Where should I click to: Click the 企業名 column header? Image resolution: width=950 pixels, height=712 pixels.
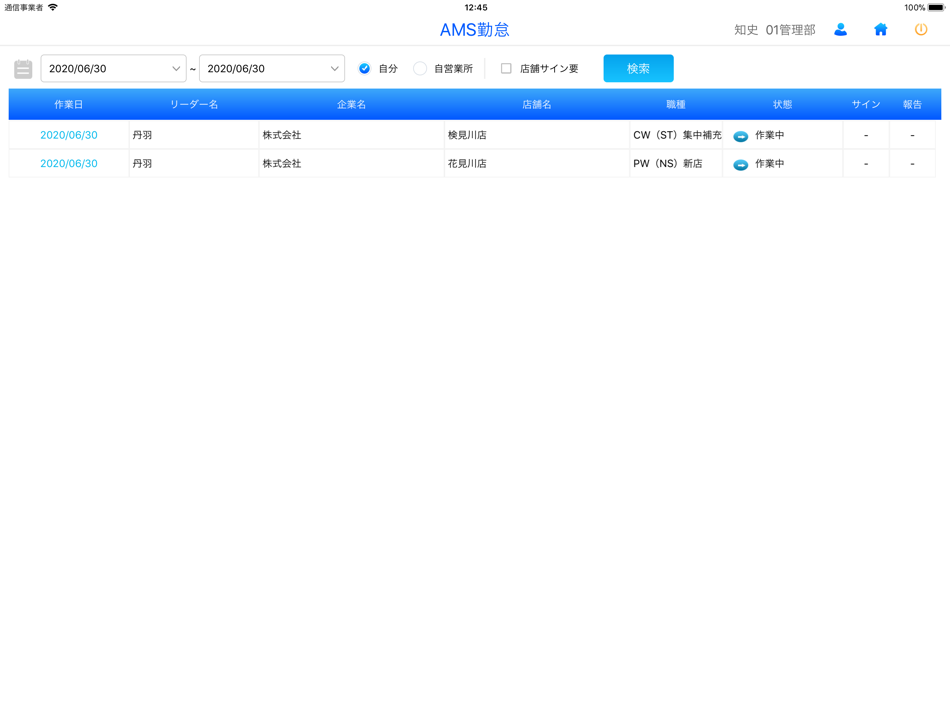(351, 104)
